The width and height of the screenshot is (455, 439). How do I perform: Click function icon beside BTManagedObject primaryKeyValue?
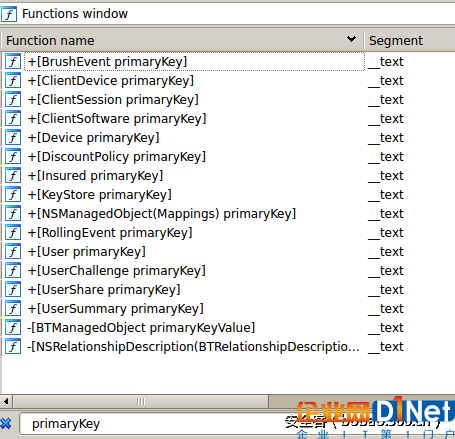tap(13, 327)
